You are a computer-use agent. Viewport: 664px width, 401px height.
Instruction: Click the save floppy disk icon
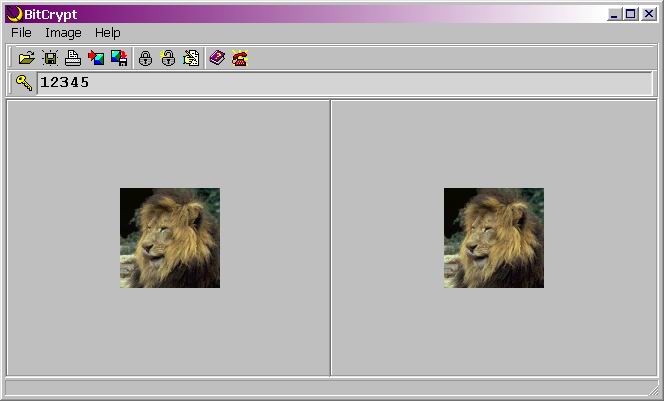pos(50,58)
